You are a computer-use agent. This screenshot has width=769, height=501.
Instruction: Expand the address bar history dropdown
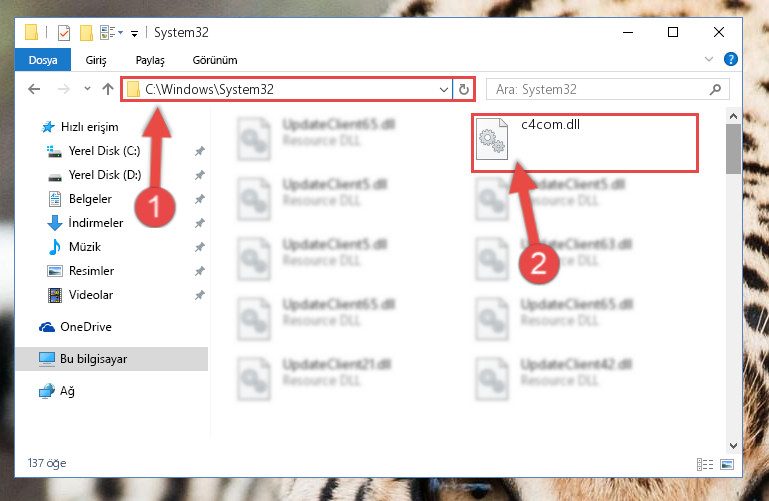pos(443,89)
